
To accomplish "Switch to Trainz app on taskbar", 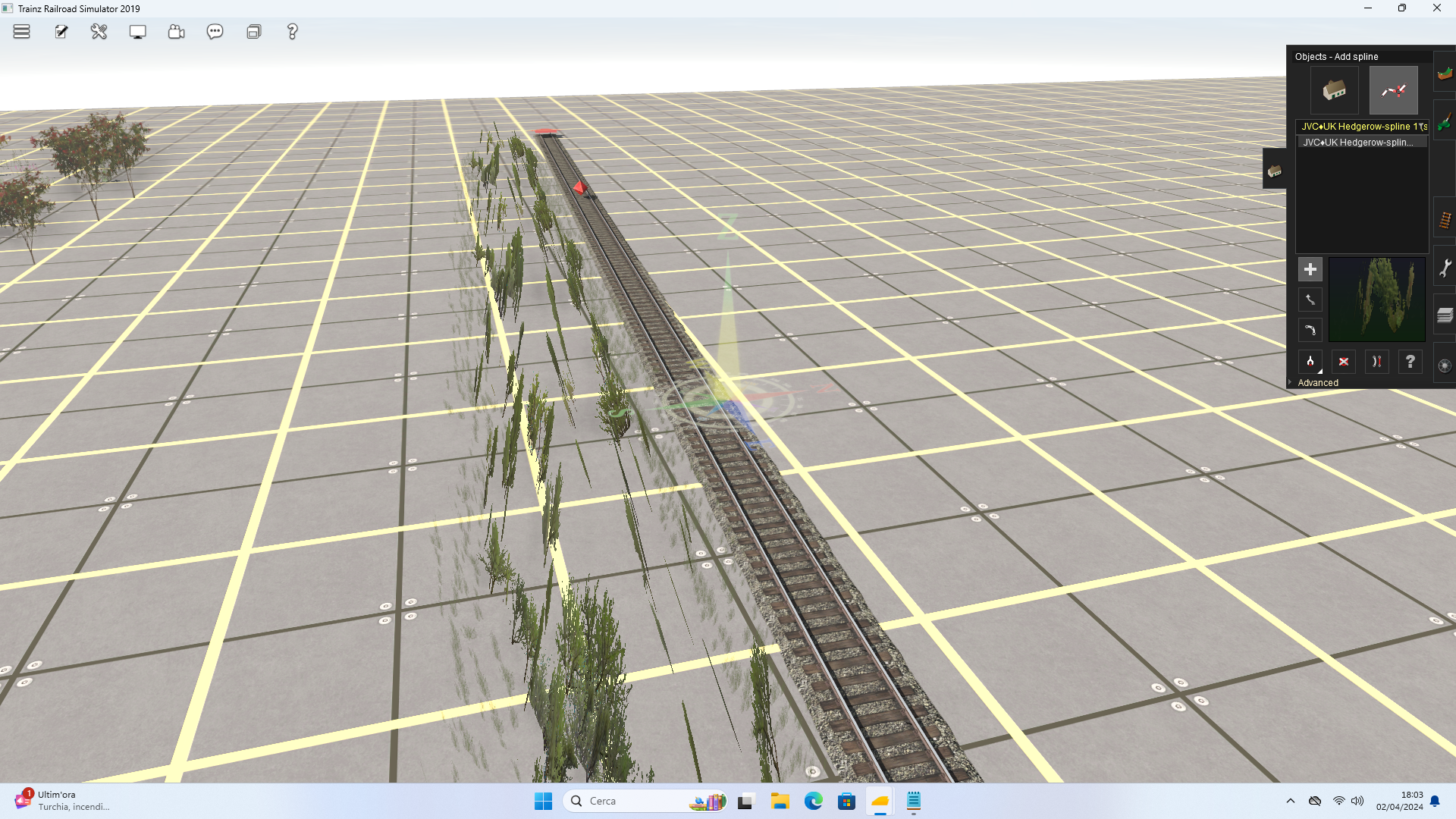I will point(880,801).
